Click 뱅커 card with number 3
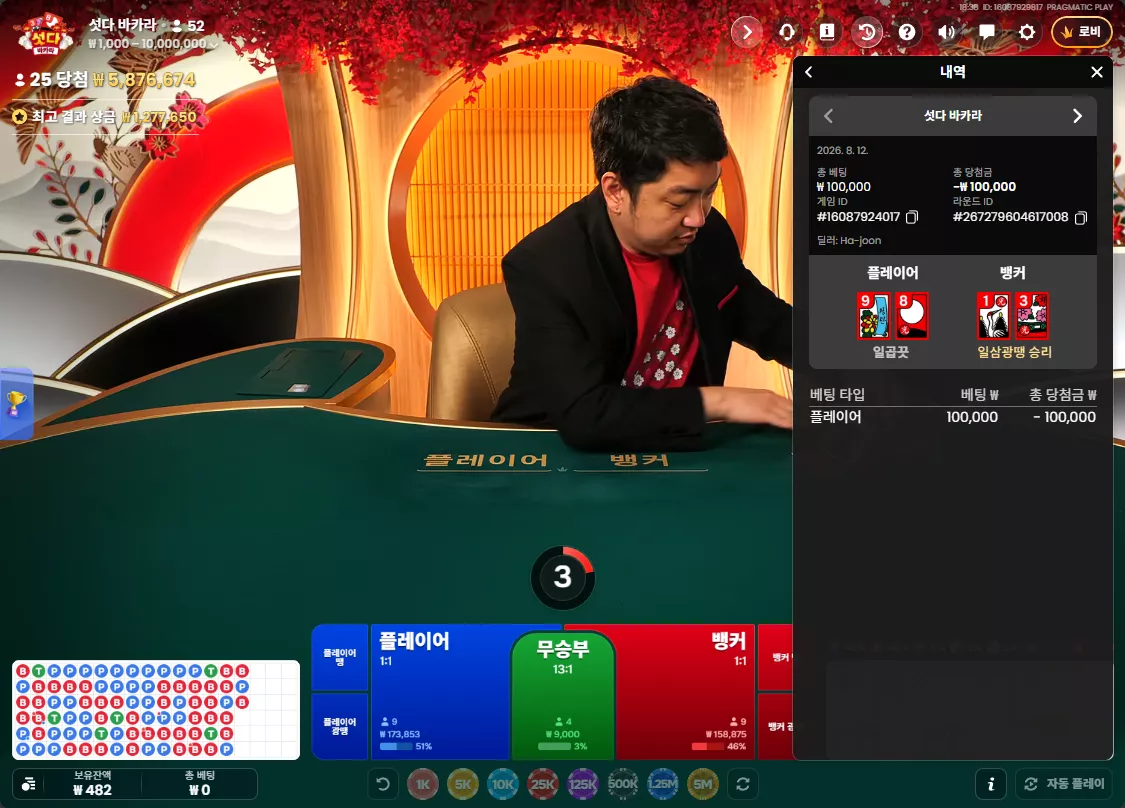Viewport: 1125px width, 808px height. tap(1032, 316)
